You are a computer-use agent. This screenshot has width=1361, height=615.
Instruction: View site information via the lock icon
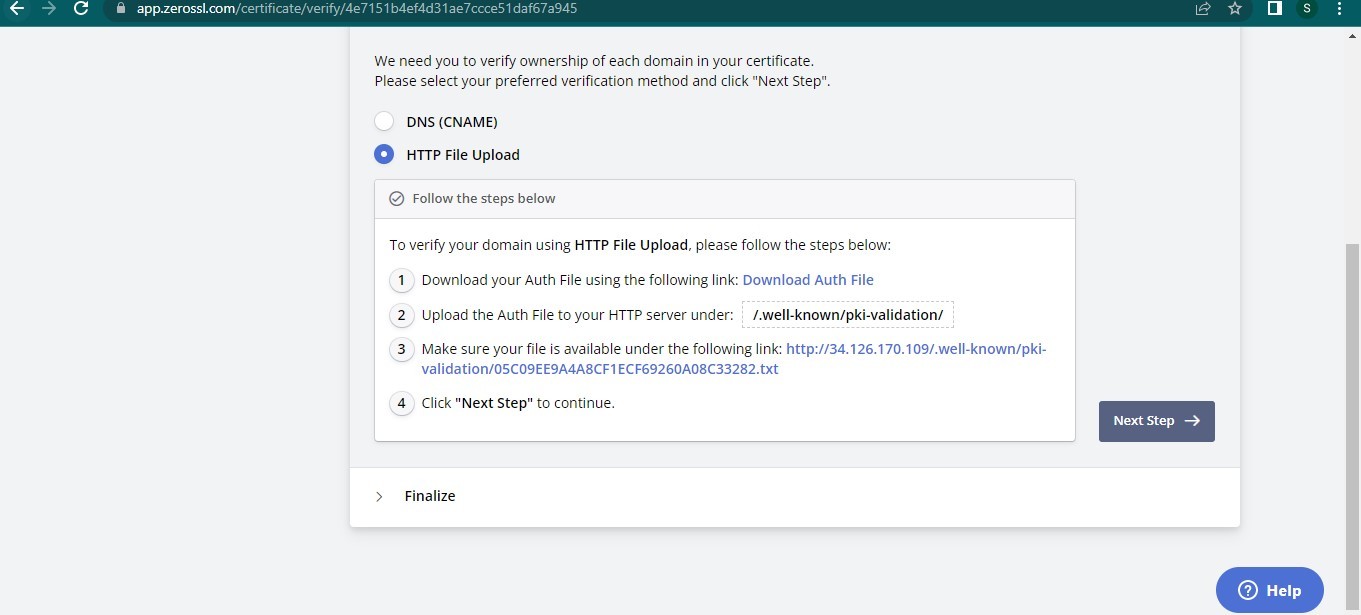[120, 8]
